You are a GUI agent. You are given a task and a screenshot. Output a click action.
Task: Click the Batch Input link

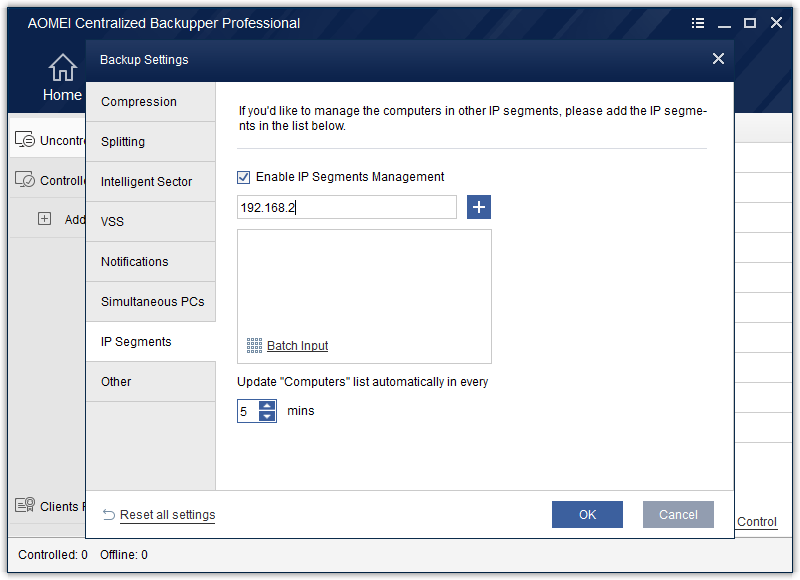coord(297,346)
